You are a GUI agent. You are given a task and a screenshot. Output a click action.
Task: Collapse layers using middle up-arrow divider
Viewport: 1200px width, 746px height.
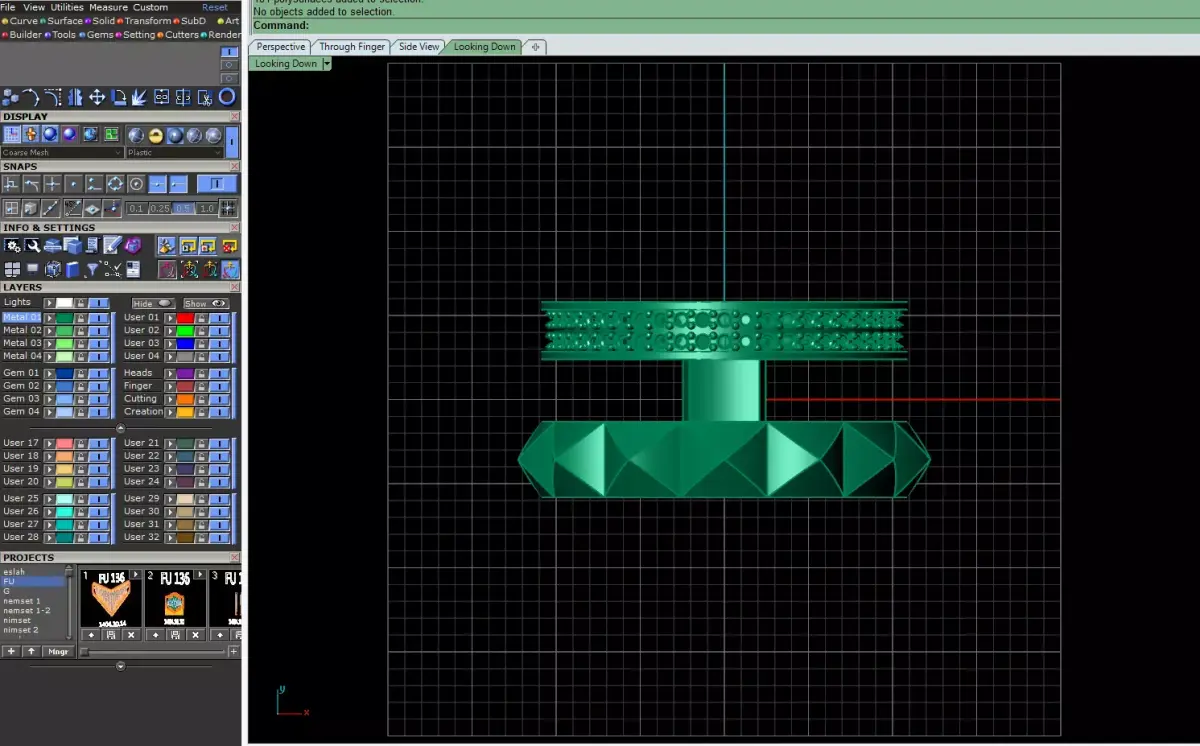[120, 428]
